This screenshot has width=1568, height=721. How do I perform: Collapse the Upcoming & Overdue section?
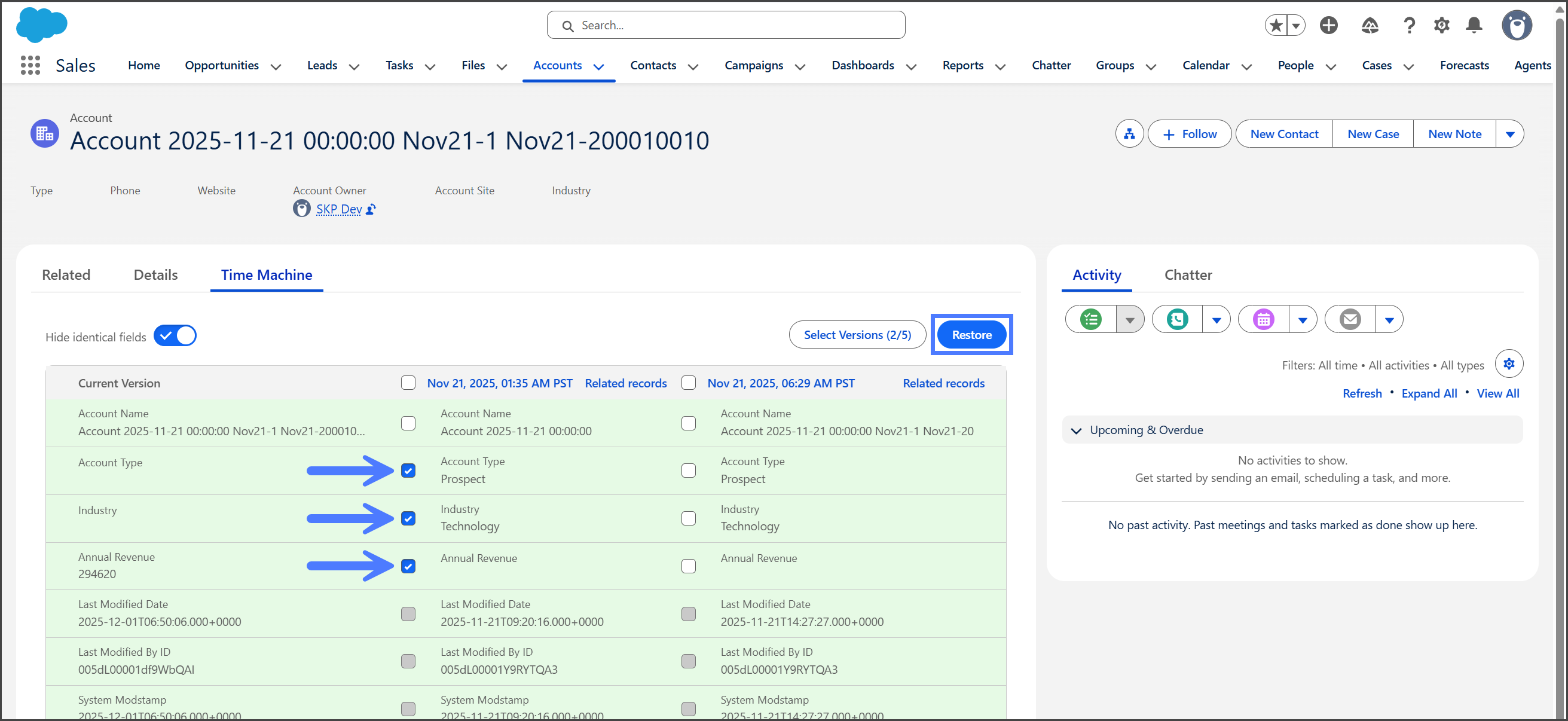point(1076,430)
